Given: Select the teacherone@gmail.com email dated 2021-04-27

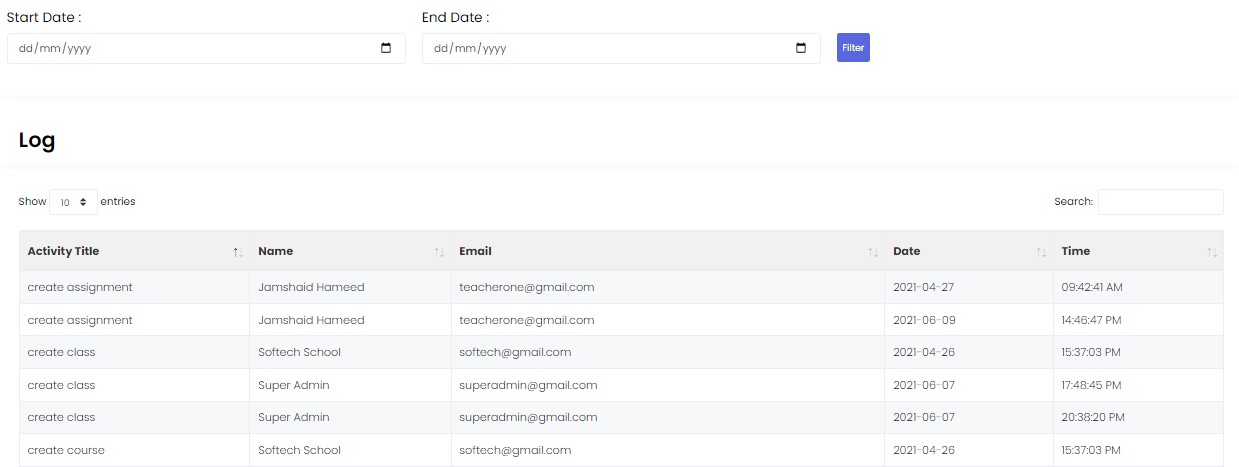Looking at the screenshot, I should pos(527,287).
